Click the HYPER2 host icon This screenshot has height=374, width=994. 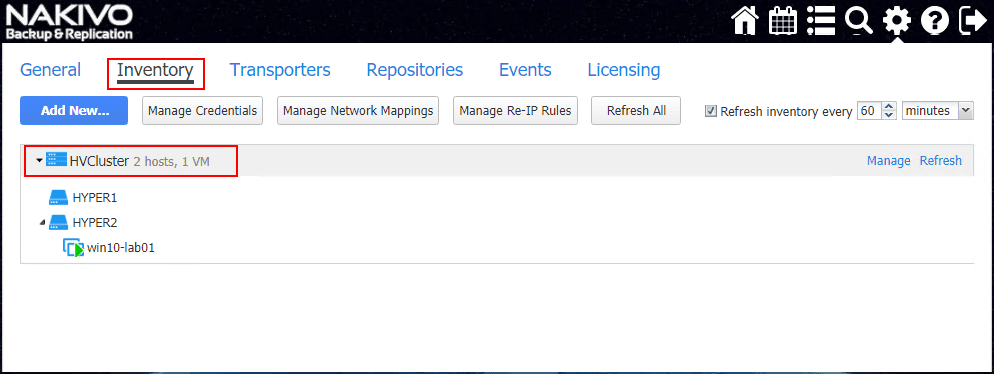pos(58,222)
